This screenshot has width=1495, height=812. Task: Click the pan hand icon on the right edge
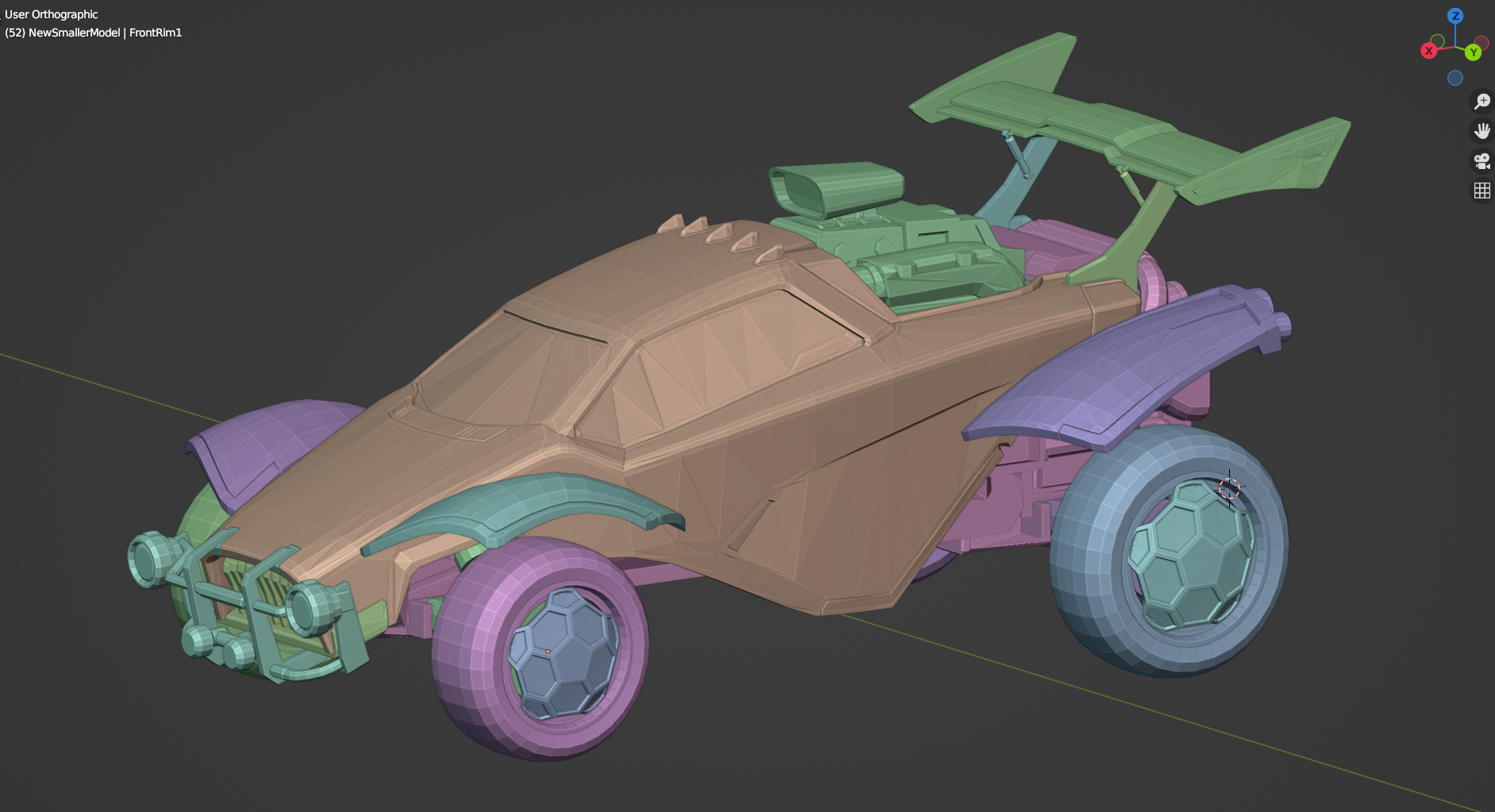(1482, 130)
